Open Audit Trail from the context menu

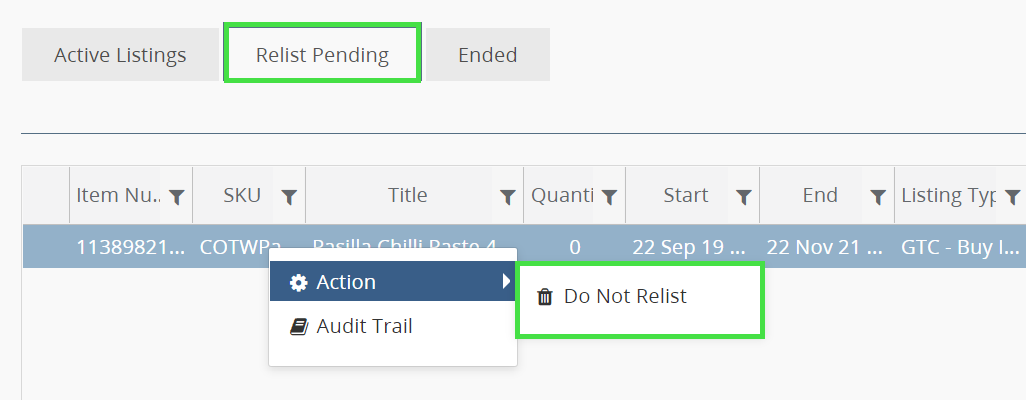click(x=363, y=326)
